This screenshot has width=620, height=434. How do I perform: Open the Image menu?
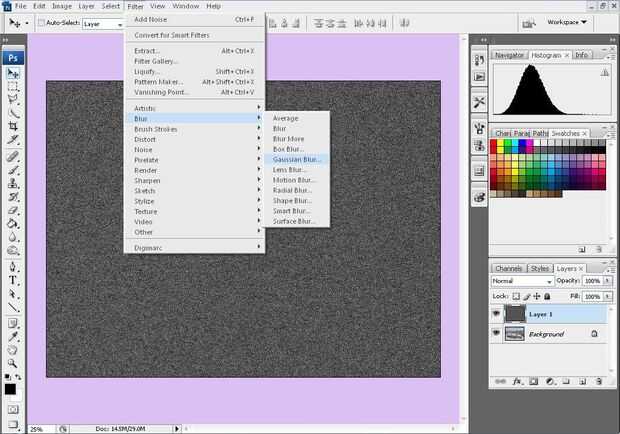pos(62,6)
